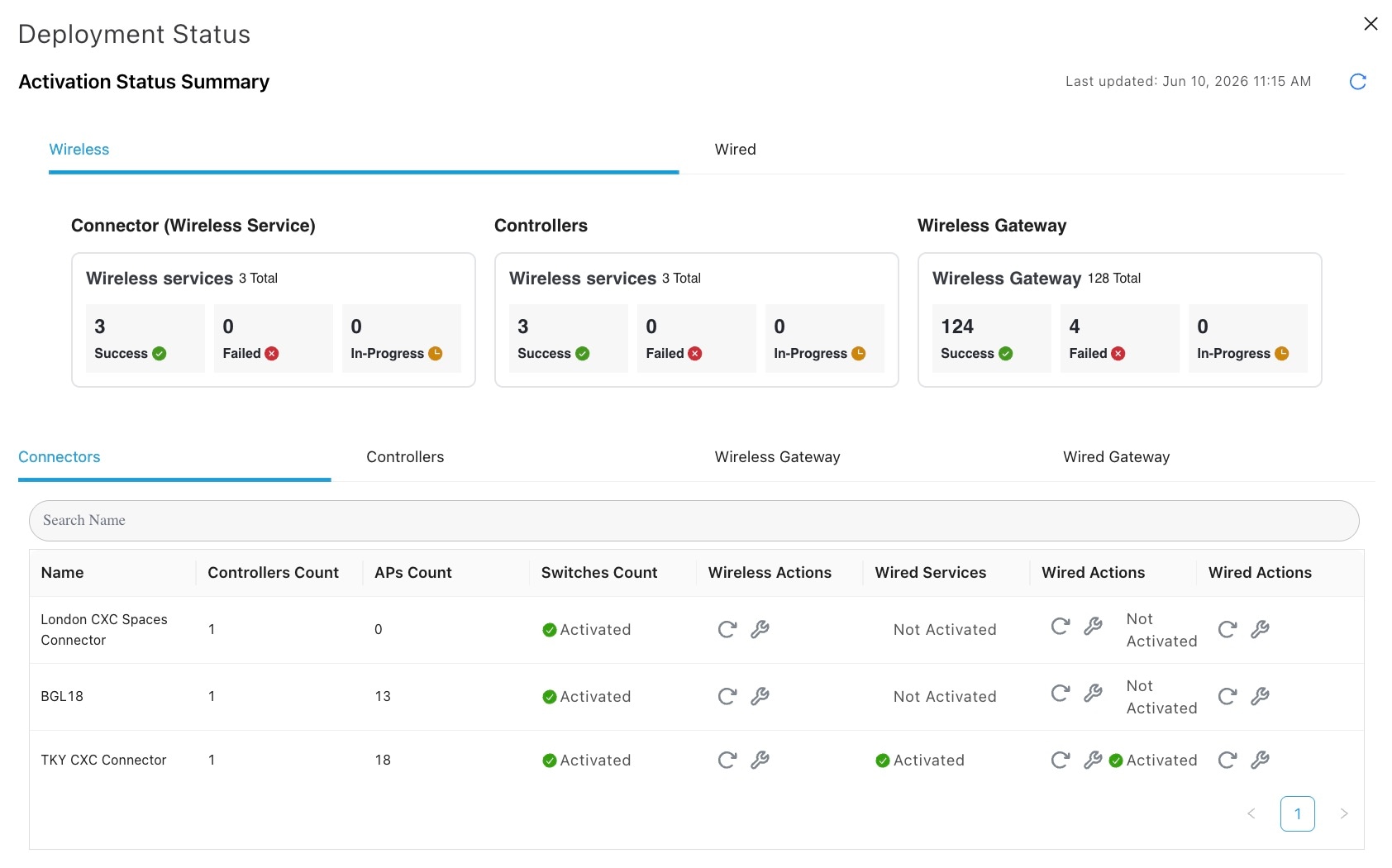Click wireless refresh icon for London CXC Spaces Connector
1392x868 pixels.
click(x=727, y=630)
